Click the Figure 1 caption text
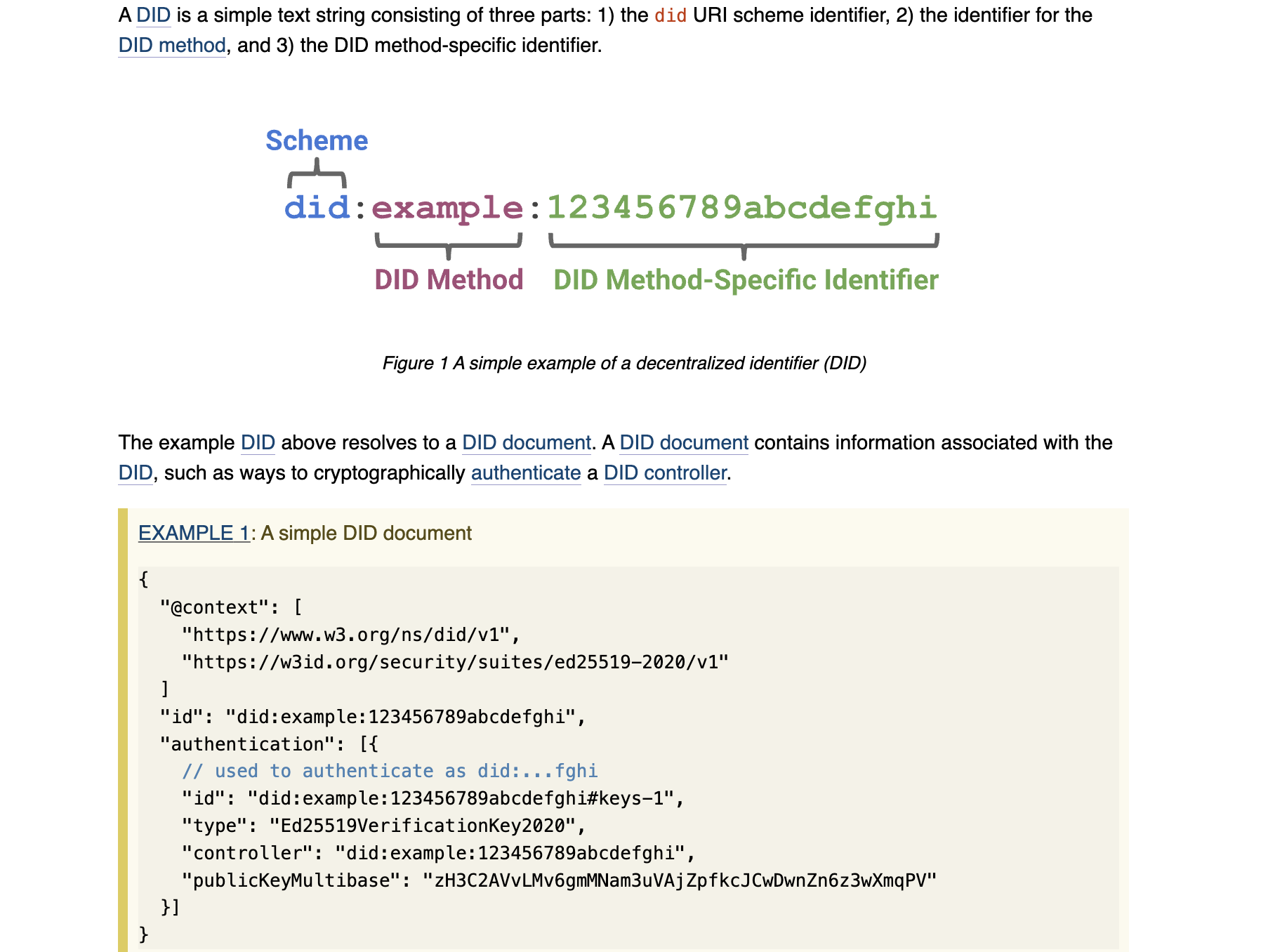 [x=624, y=363]
